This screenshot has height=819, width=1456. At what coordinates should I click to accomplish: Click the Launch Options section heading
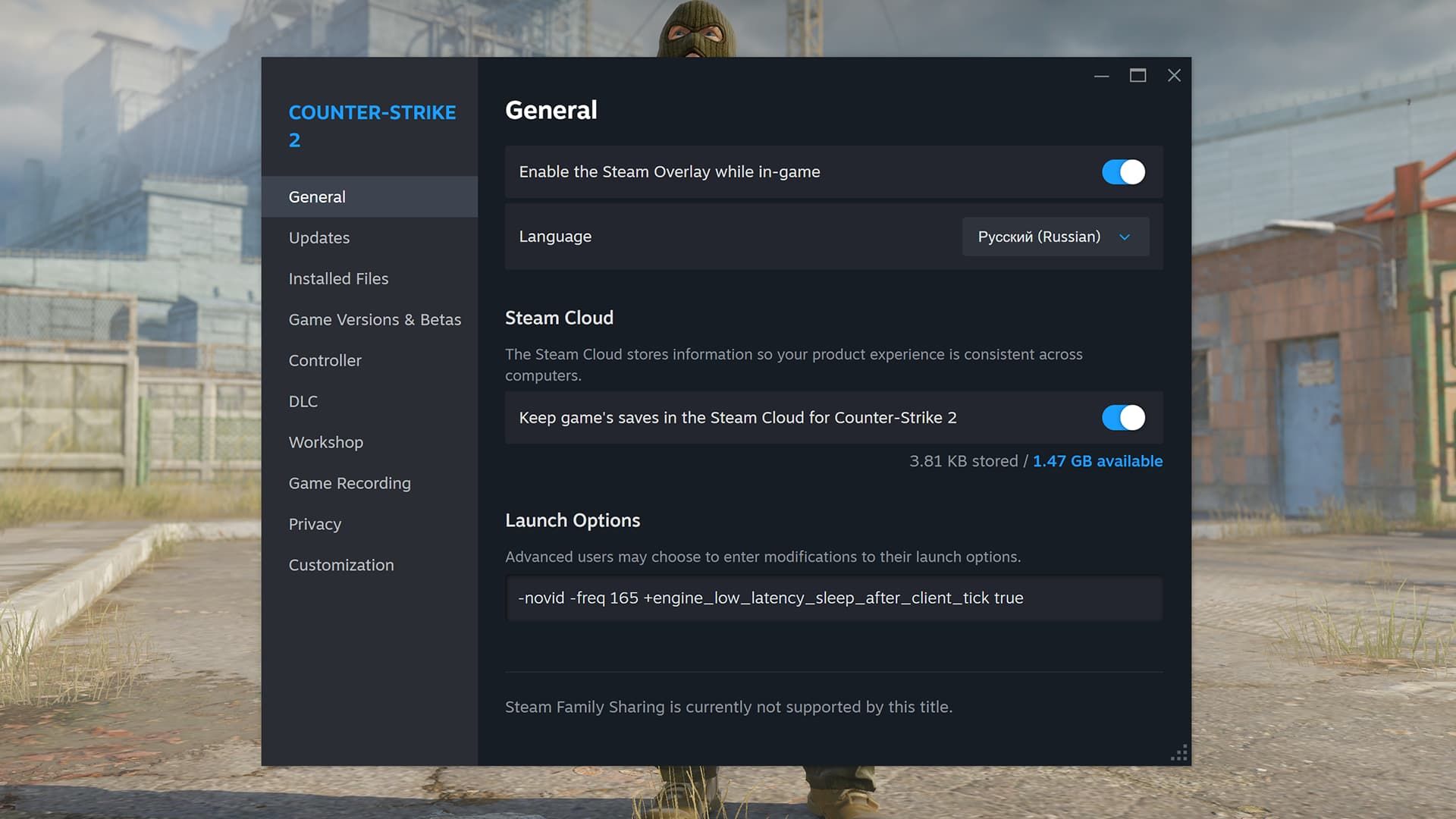point(573,520)
